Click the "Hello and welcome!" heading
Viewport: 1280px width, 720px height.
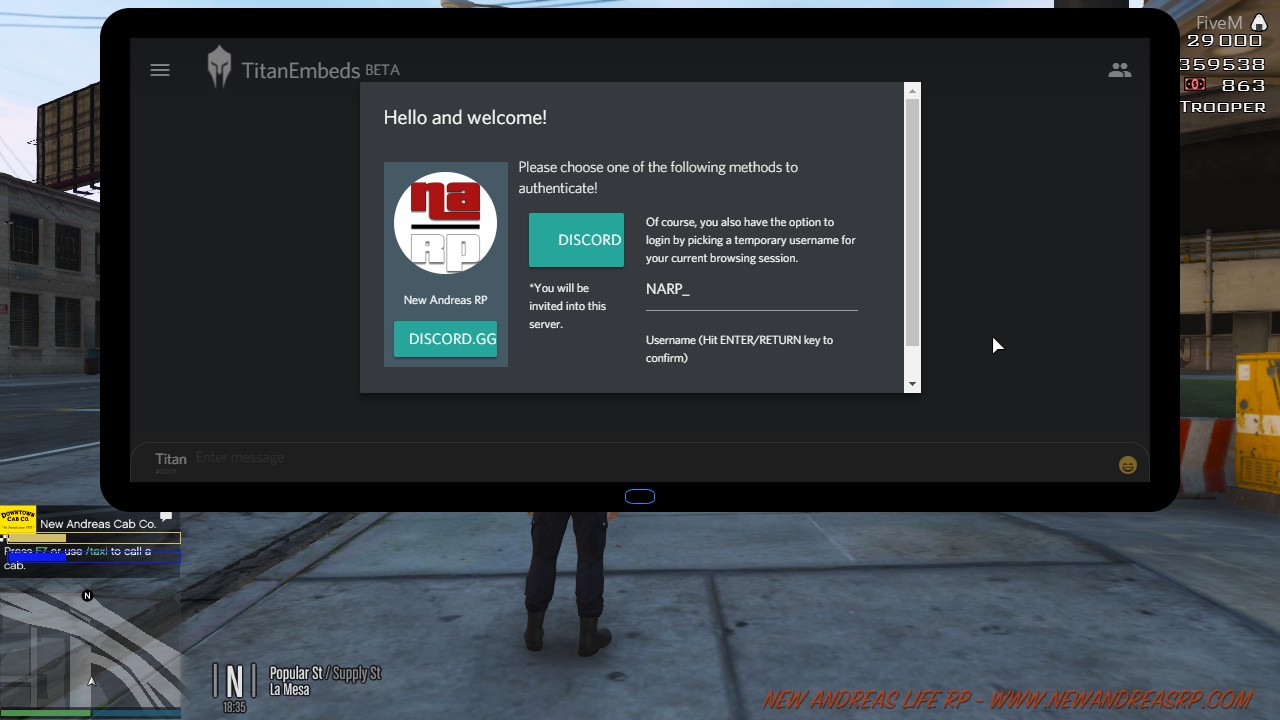[465, 118]
